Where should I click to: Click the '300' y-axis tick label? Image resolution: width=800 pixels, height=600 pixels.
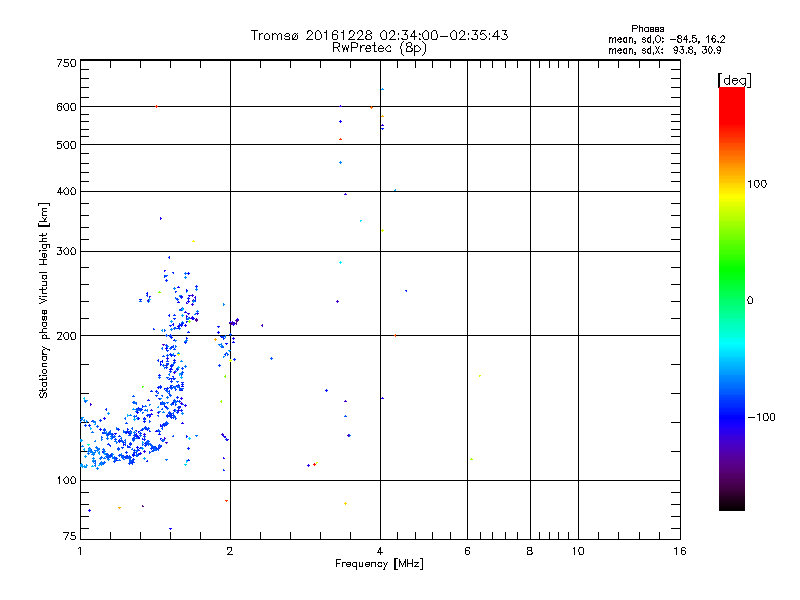pos(66,252)
